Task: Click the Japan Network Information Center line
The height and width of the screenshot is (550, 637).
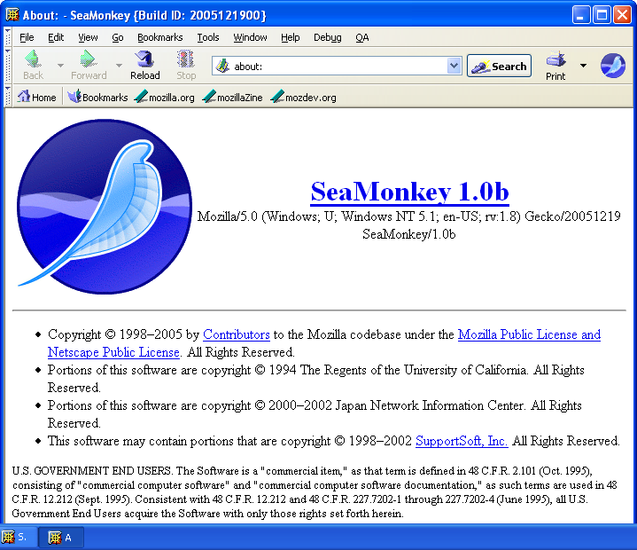Action: (314, 414)
